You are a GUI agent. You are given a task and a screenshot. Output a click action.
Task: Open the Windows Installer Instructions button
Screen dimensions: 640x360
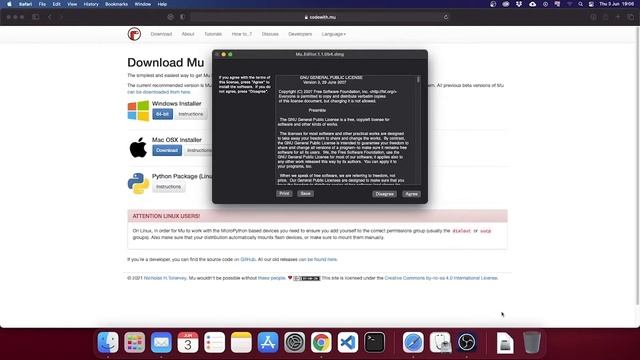191,114
